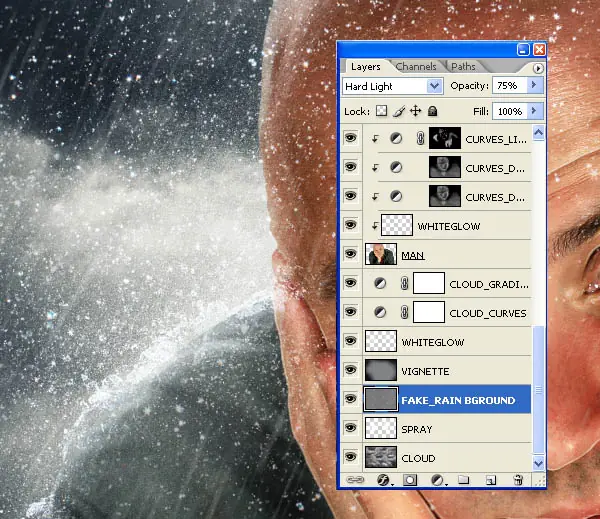The width and height of the screenshot is (600, 519).
Task: Open the Layers panel options menu arrow
Action: click(x=538, y=68)
